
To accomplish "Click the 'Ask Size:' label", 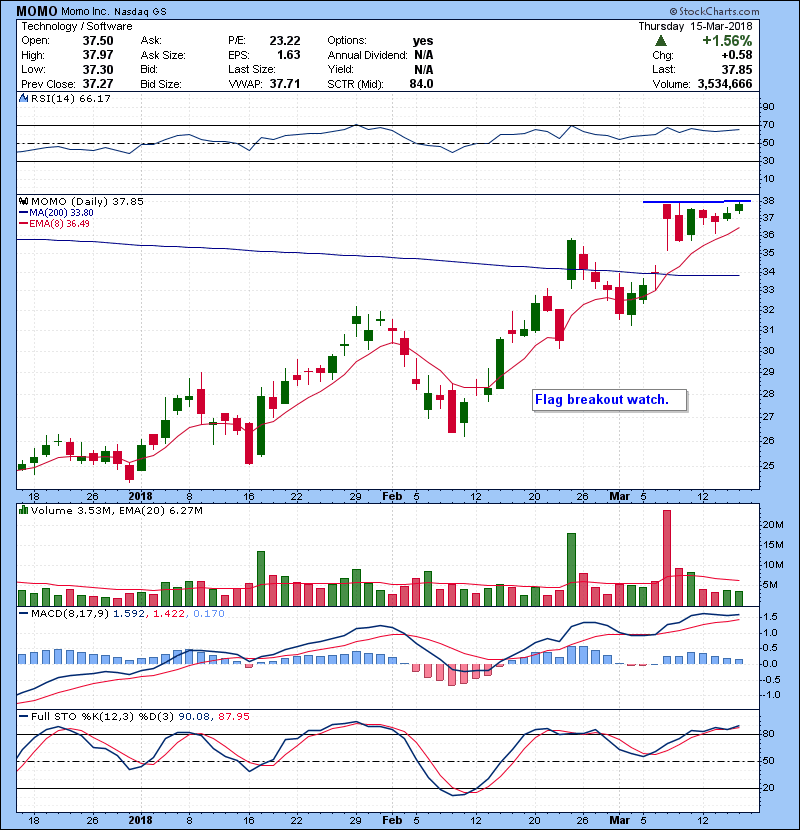I will pyautogui.click(x=163, y=55).
